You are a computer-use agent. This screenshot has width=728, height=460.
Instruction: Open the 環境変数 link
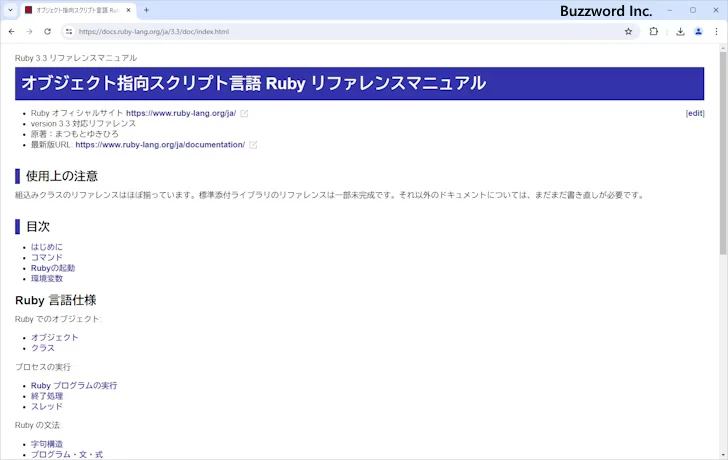[47, 279]
